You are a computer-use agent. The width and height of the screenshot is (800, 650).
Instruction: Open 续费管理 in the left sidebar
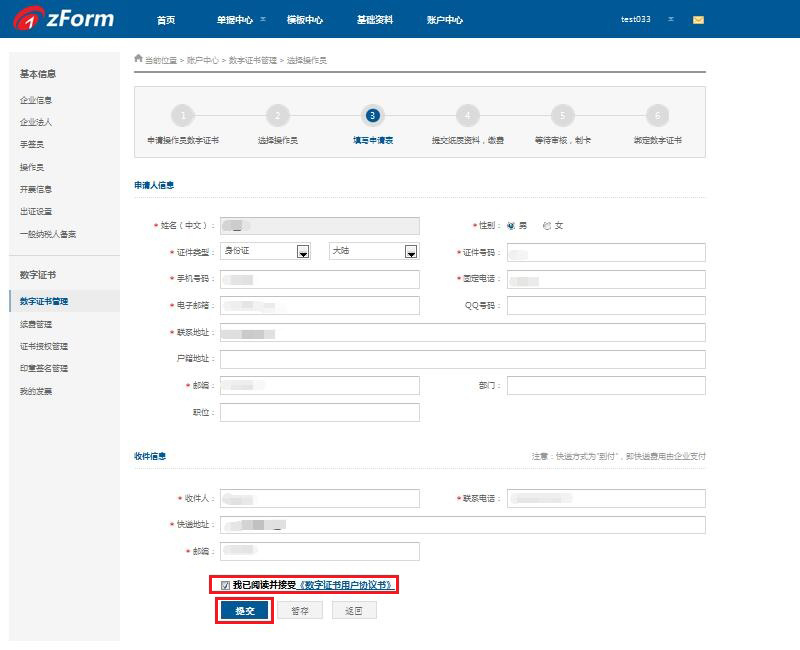tap(36, 324)
